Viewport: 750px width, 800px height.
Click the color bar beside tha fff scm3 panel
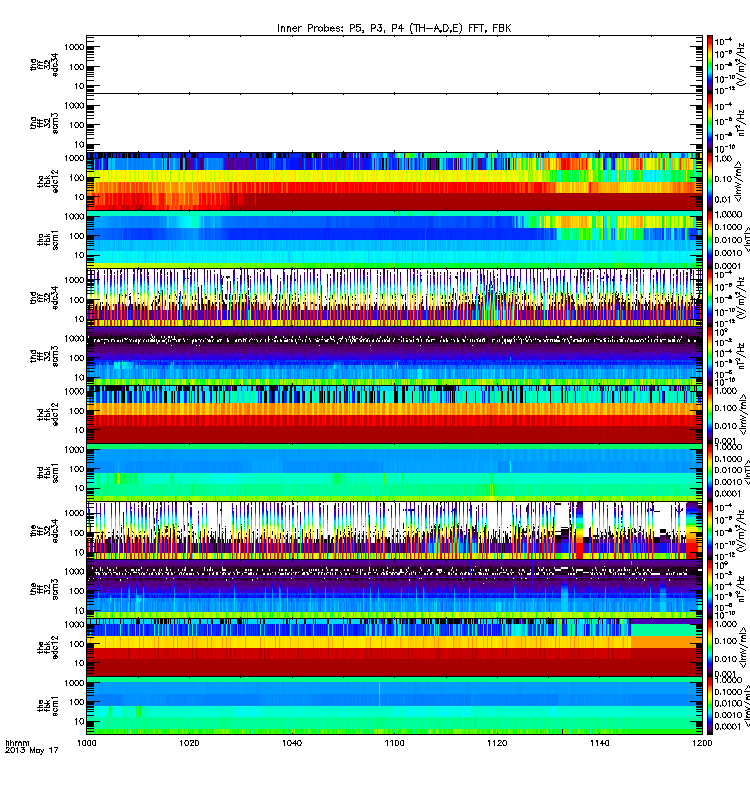click(710, 123)
